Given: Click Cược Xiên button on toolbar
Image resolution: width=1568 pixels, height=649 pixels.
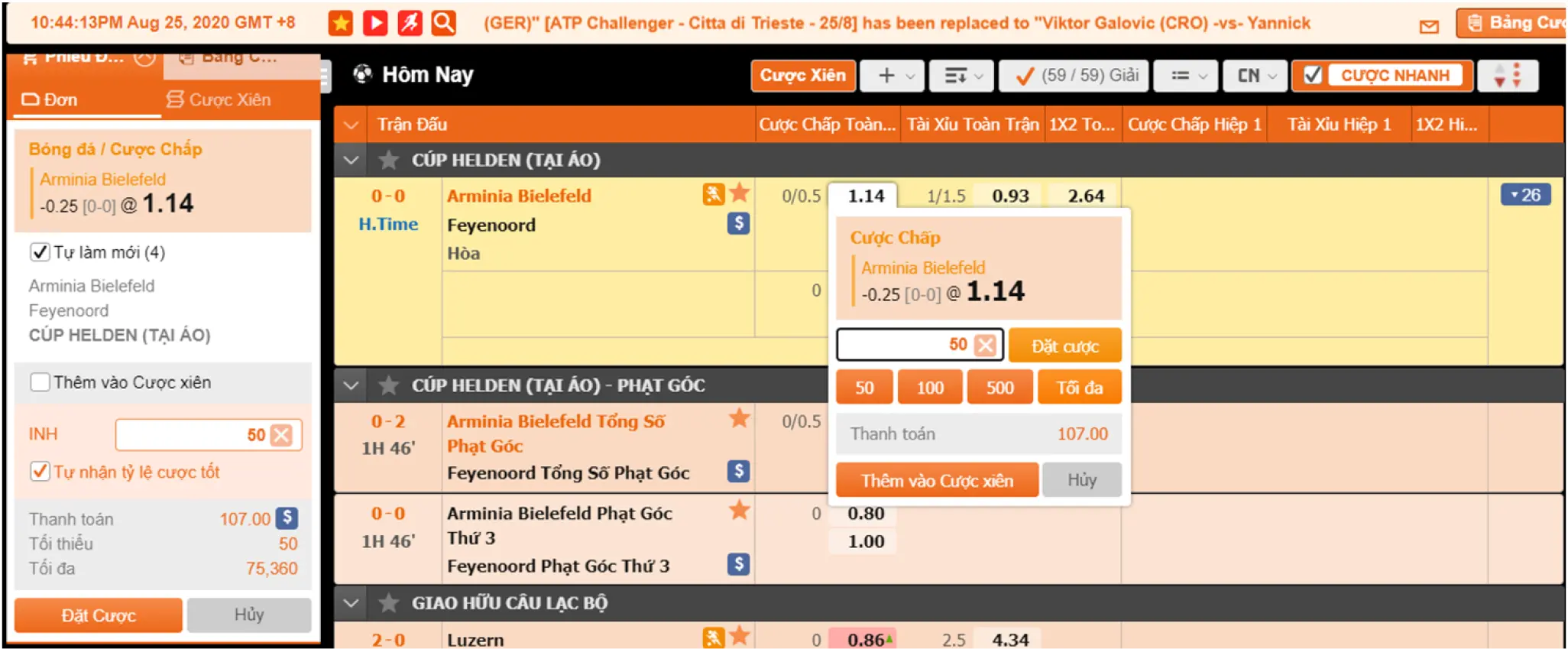Looking at the screenshot, I should 803,76.
